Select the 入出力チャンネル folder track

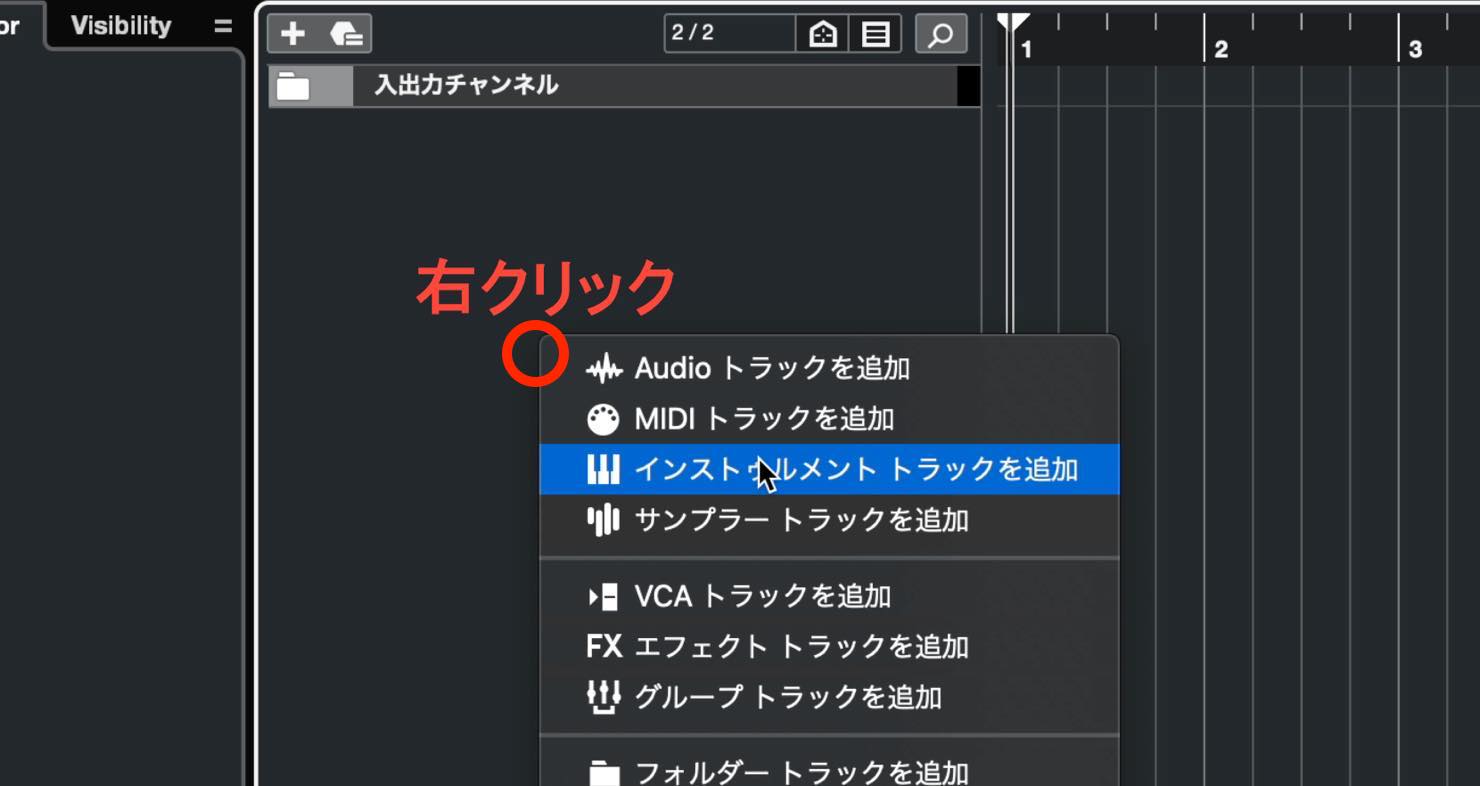click(x=624, y=86)
